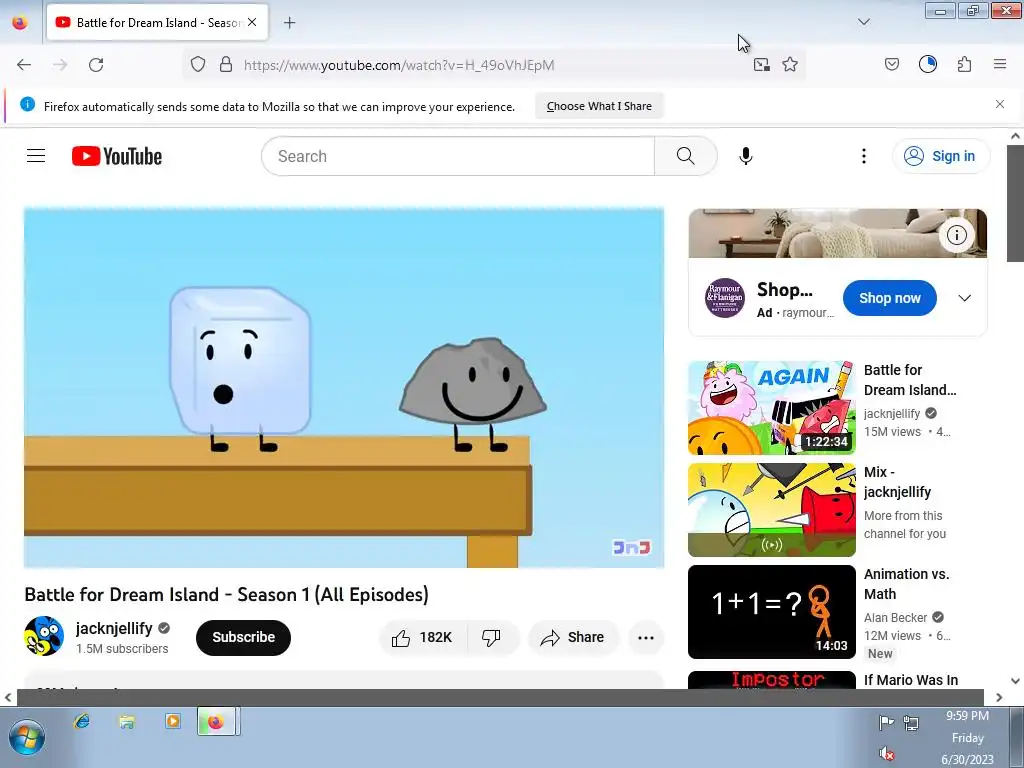
Task: Click the Action Center flag tray icon
Action: point(886,722)
